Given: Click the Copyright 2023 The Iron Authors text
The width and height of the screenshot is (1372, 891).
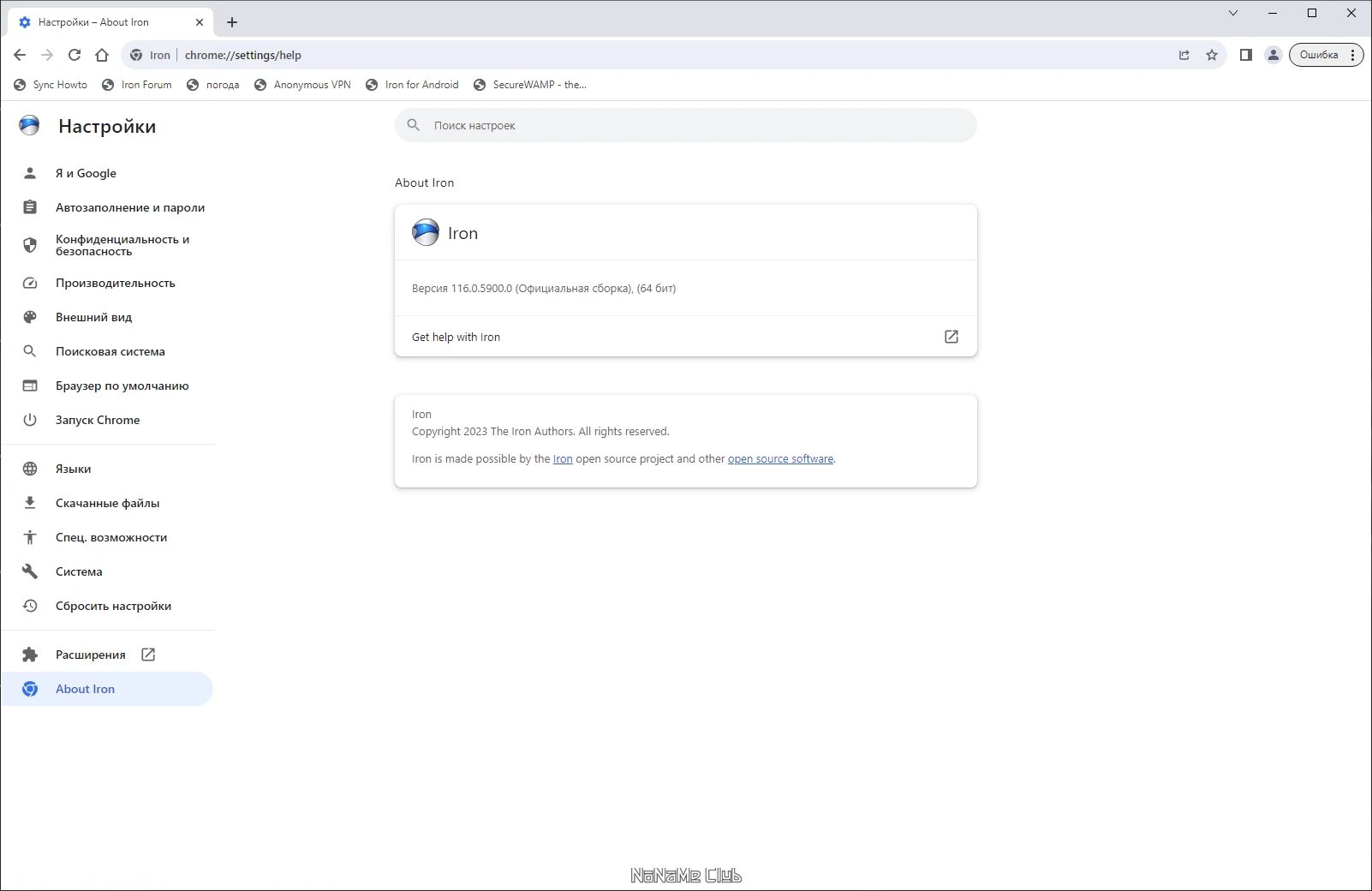Looking at the screenshot, I should 540,432.
